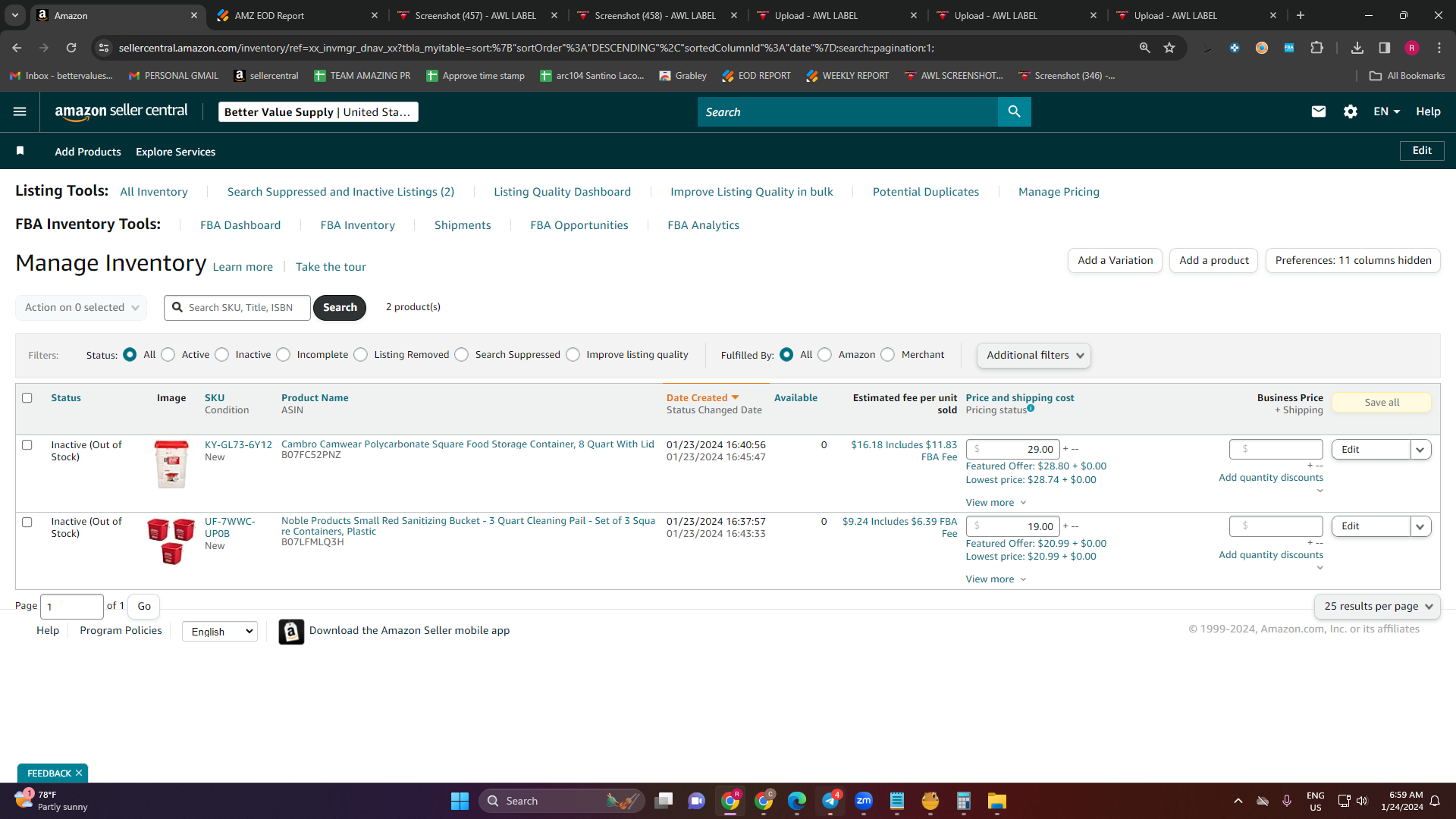Select the checkbox for the Noble Products bucket row
1456x819 pixels.
tap(27, 522)
